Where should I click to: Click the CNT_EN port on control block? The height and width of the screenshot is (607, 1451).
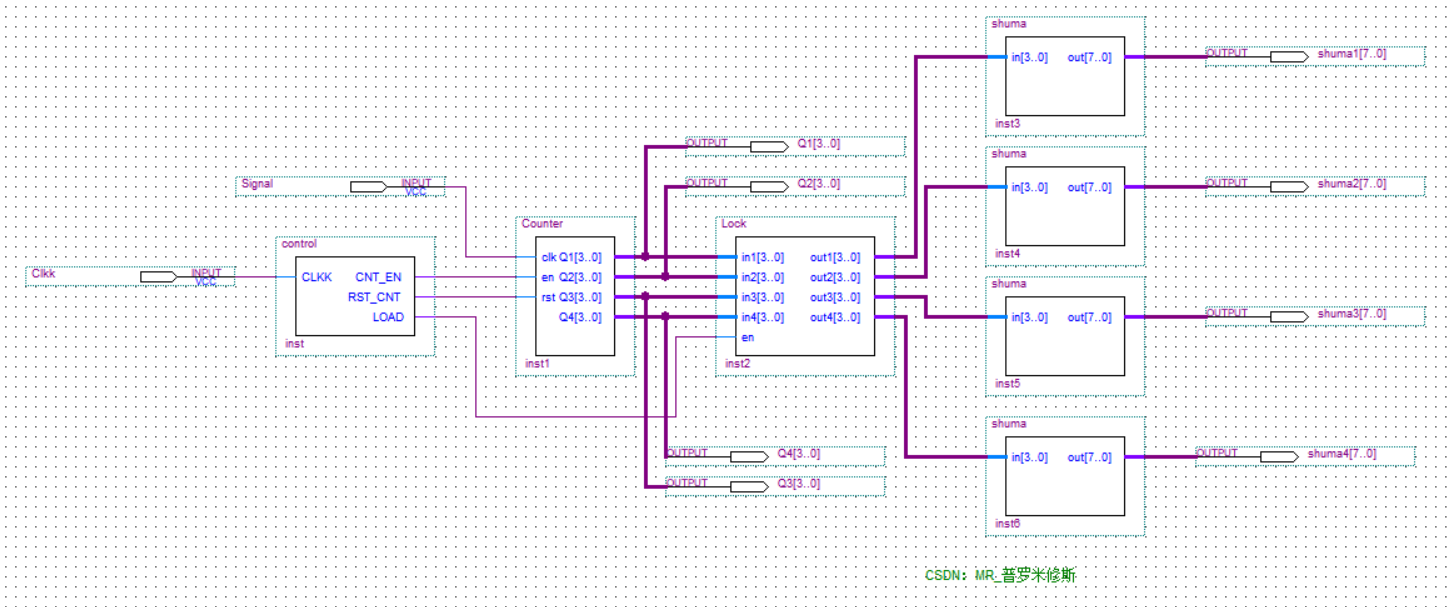380,277
